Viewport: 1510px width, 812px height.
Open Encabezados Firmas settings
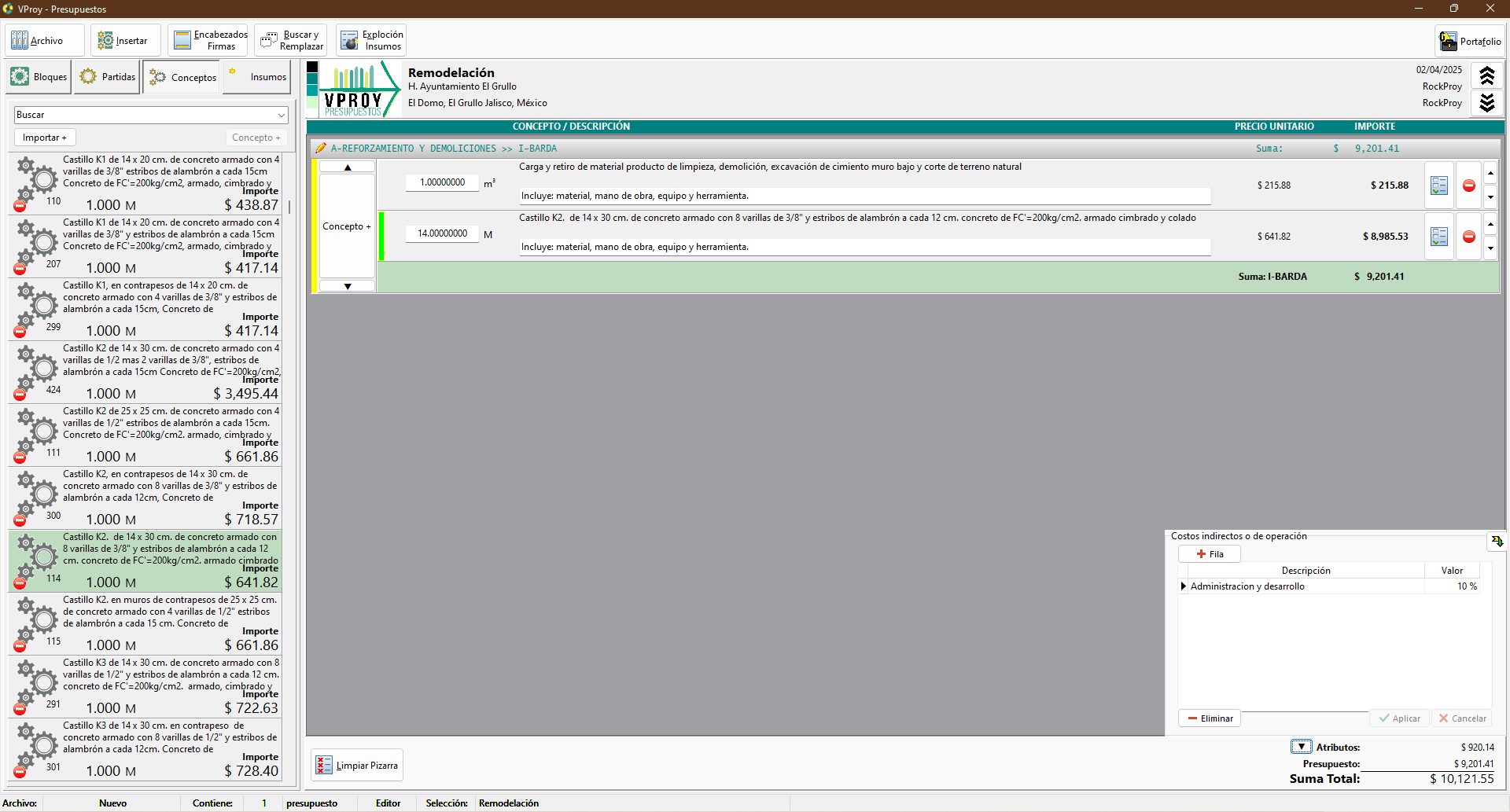coord(208,40)
